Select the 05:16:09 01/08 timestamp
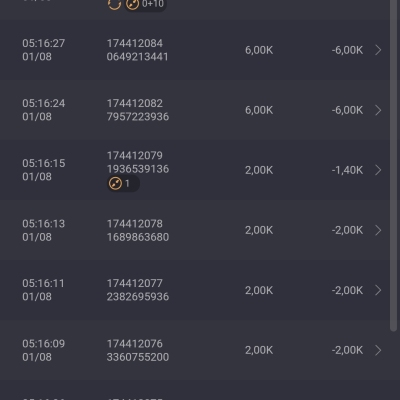Viewport: 400px width, 400px height. pos(44,350)
